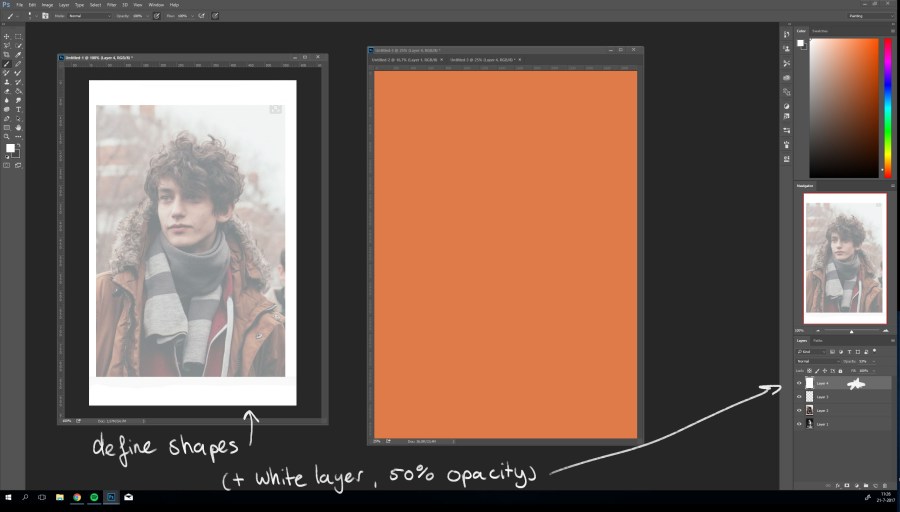
Task: Select the Brush tool in the toolbox
Action: point(7,64)
